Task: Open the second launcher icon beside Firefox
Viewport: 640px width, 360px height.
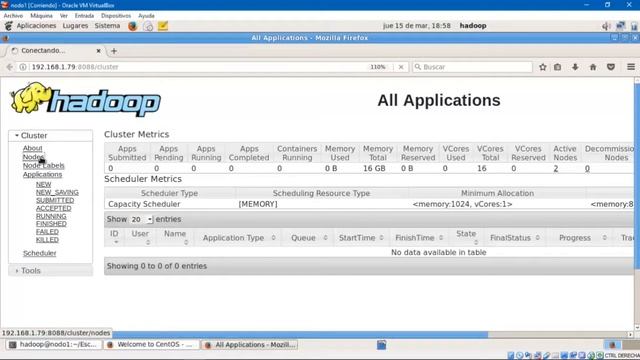Action: point(148,26)
